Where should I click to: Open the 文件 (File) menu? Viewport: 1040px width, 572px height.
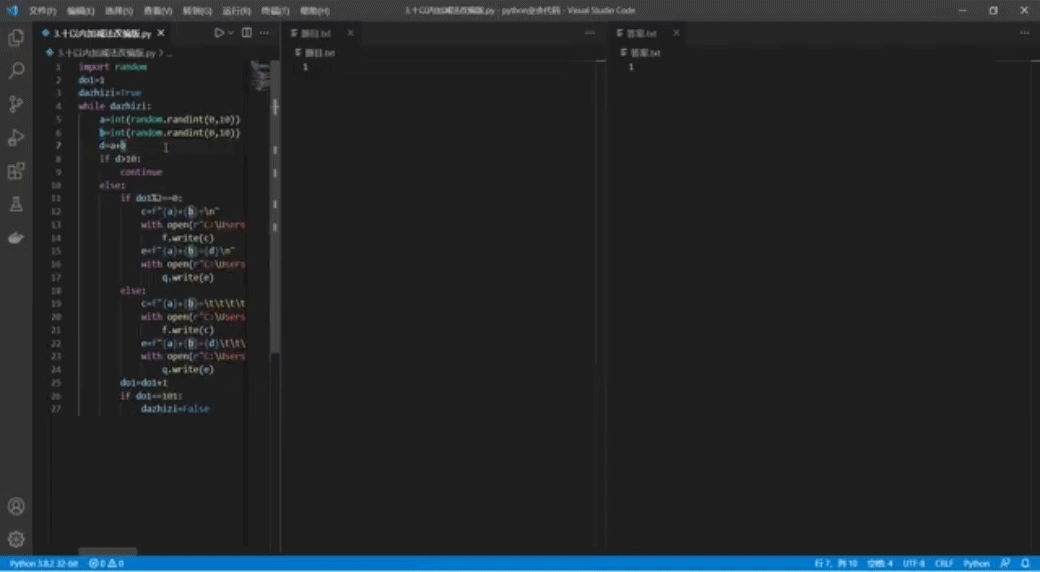click(x=42, y=11)
